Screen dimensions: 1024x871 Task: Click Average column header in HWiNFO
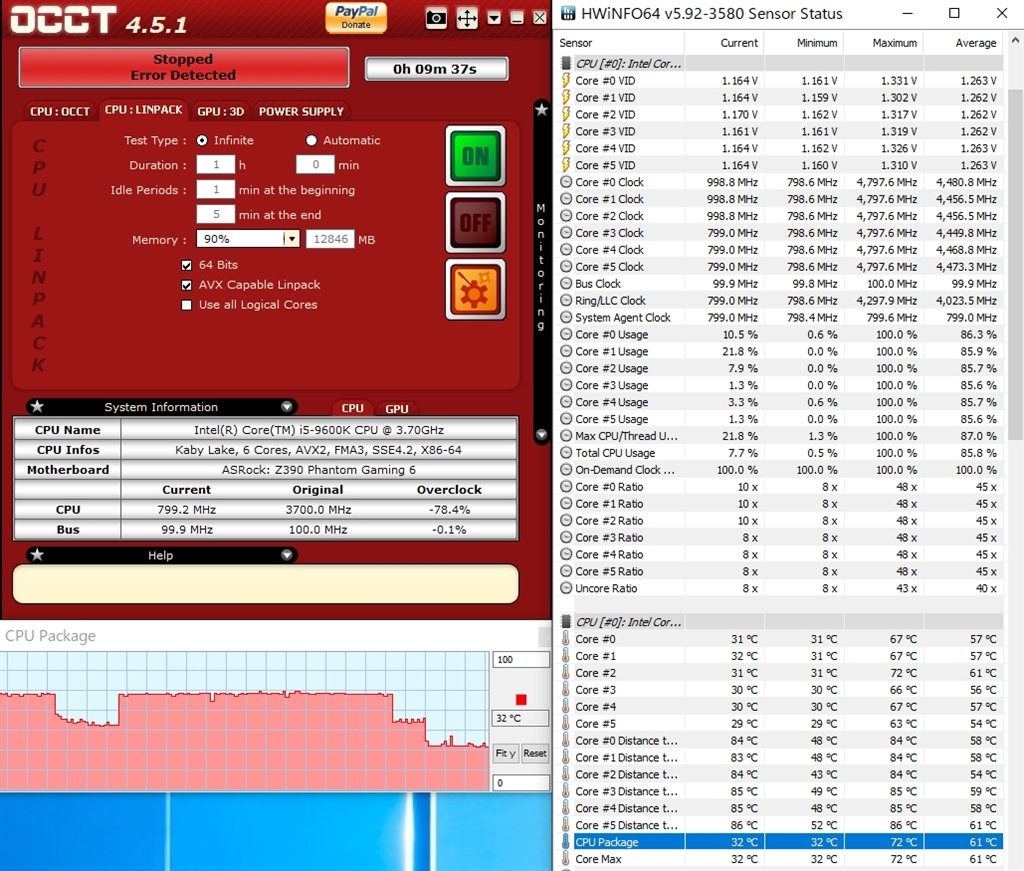[963, 42]
